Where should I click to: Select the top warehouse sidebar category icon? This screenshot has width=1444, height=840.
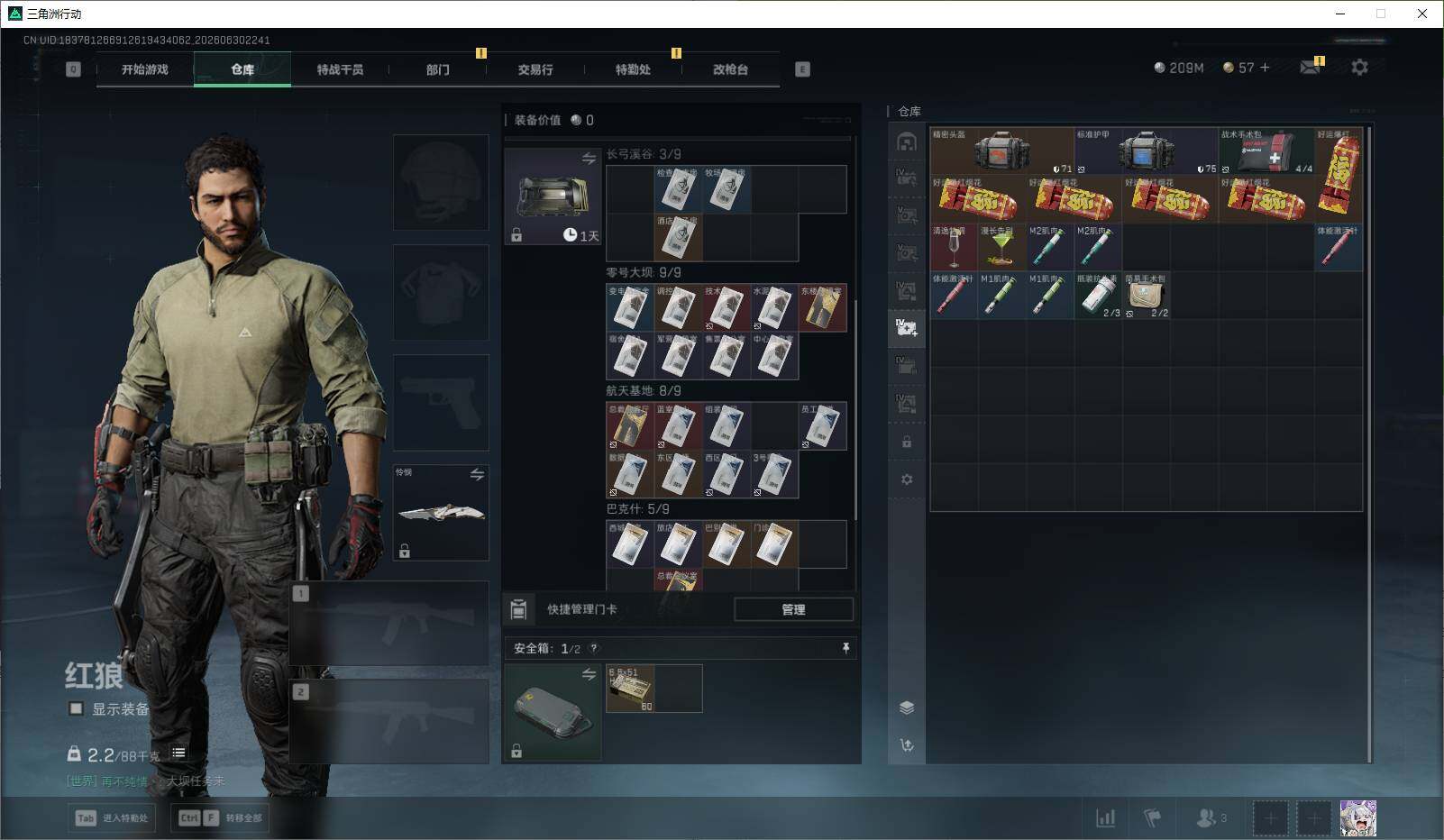[907, 142]
